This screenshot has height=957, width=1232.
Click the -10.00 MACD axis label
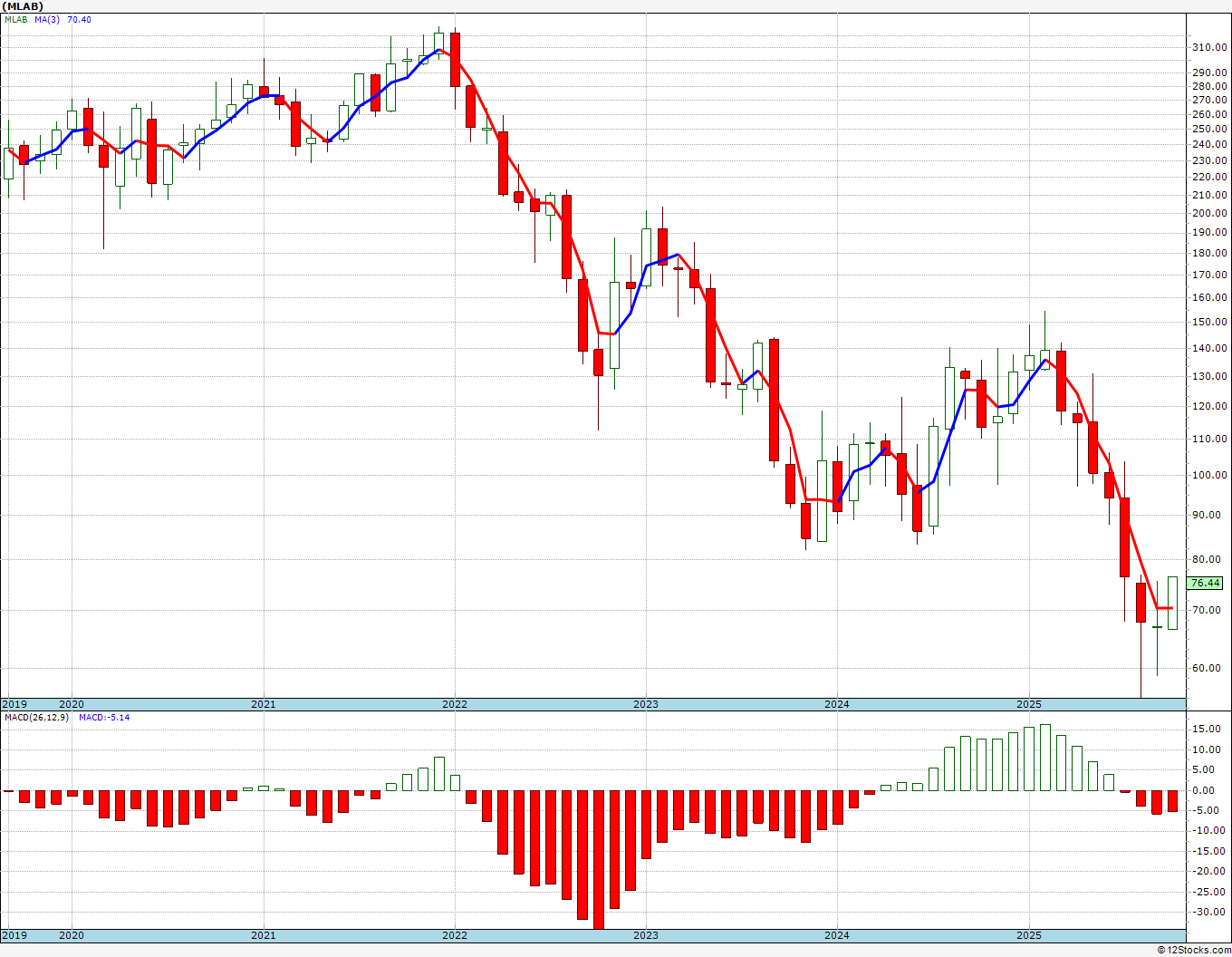coord(1208,831)
